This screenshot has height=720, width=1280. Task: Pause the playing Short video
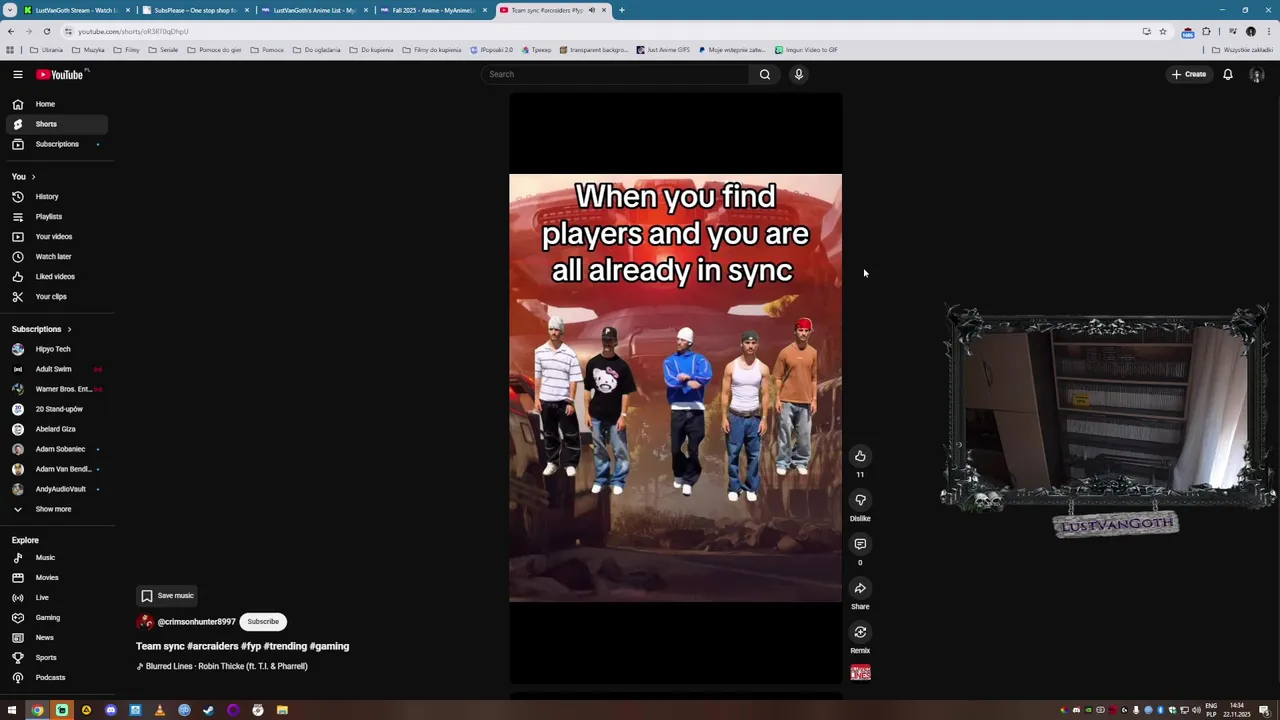click(x=675, y=388)
